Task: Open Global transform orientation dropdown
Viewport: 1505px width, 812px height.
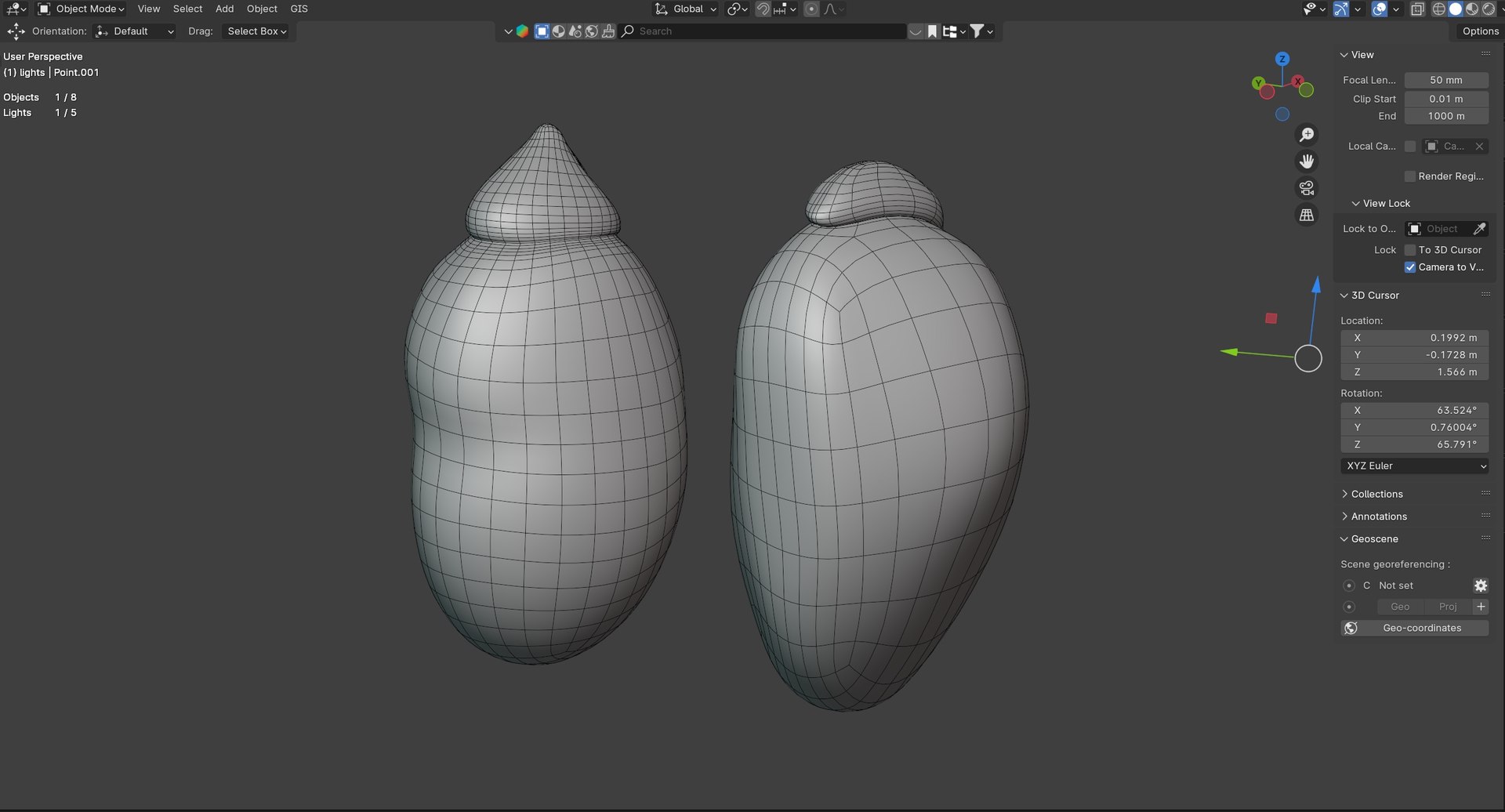Action: 686,9
